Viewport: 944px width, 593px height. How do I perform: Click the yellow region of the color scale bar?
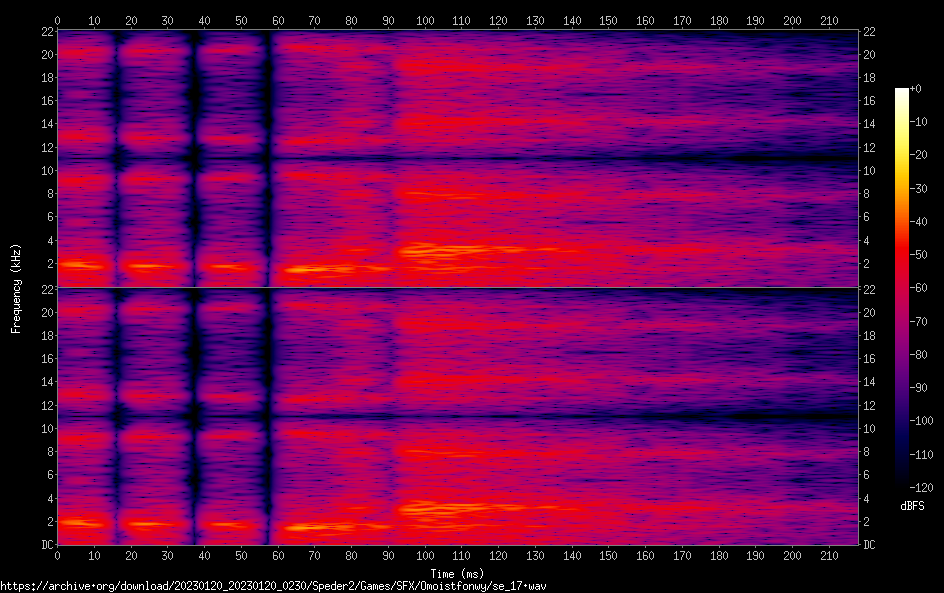[902, 150]
